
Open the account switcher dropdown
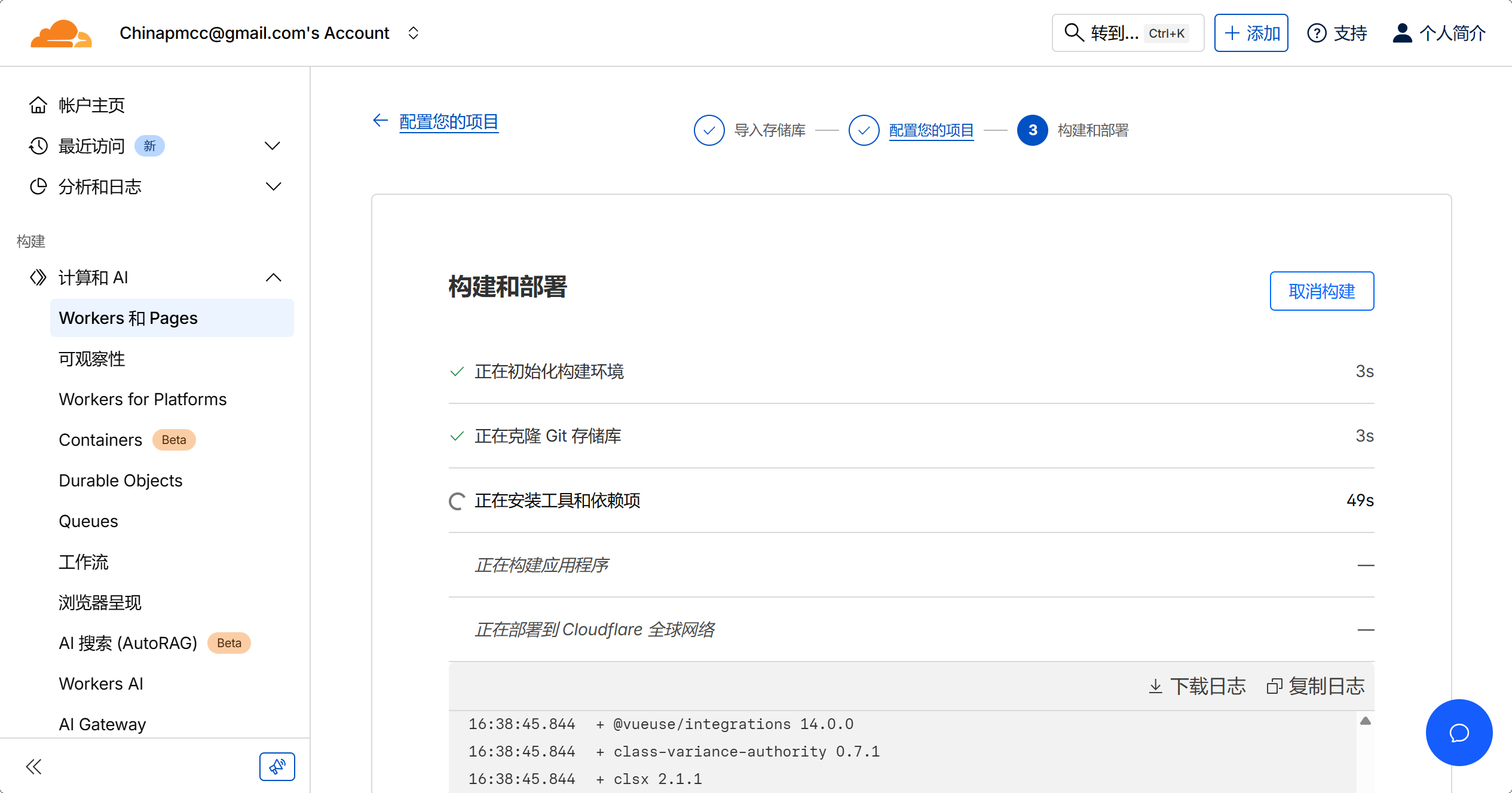tap(413, 33)
